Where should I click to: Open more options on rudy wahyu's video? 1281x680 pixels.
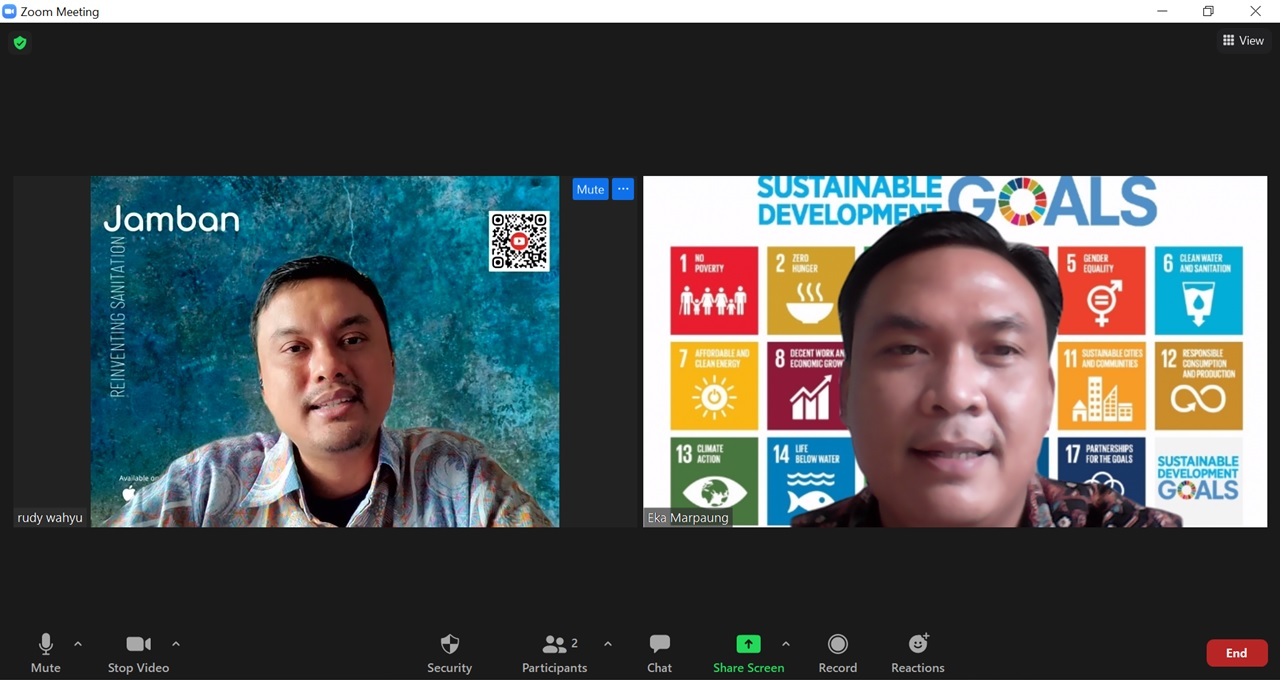(x=623, y=189)
